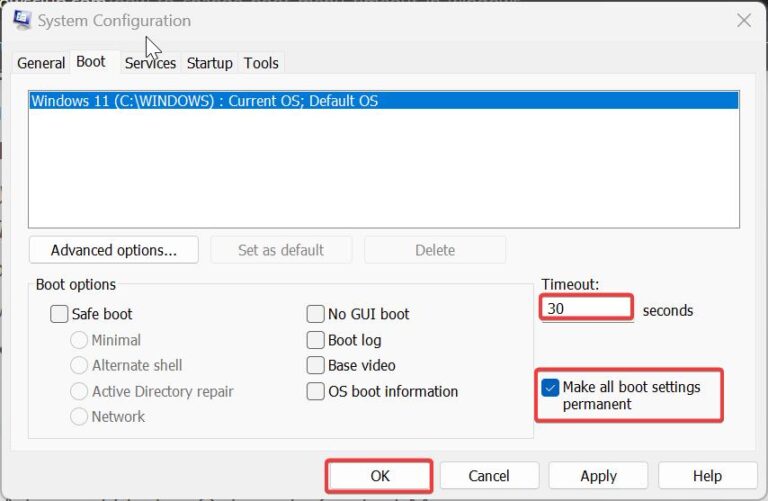This screenshot has height=501, width=768.
Task: Click the System Configuration title bar icon
Action: (21, 20)
